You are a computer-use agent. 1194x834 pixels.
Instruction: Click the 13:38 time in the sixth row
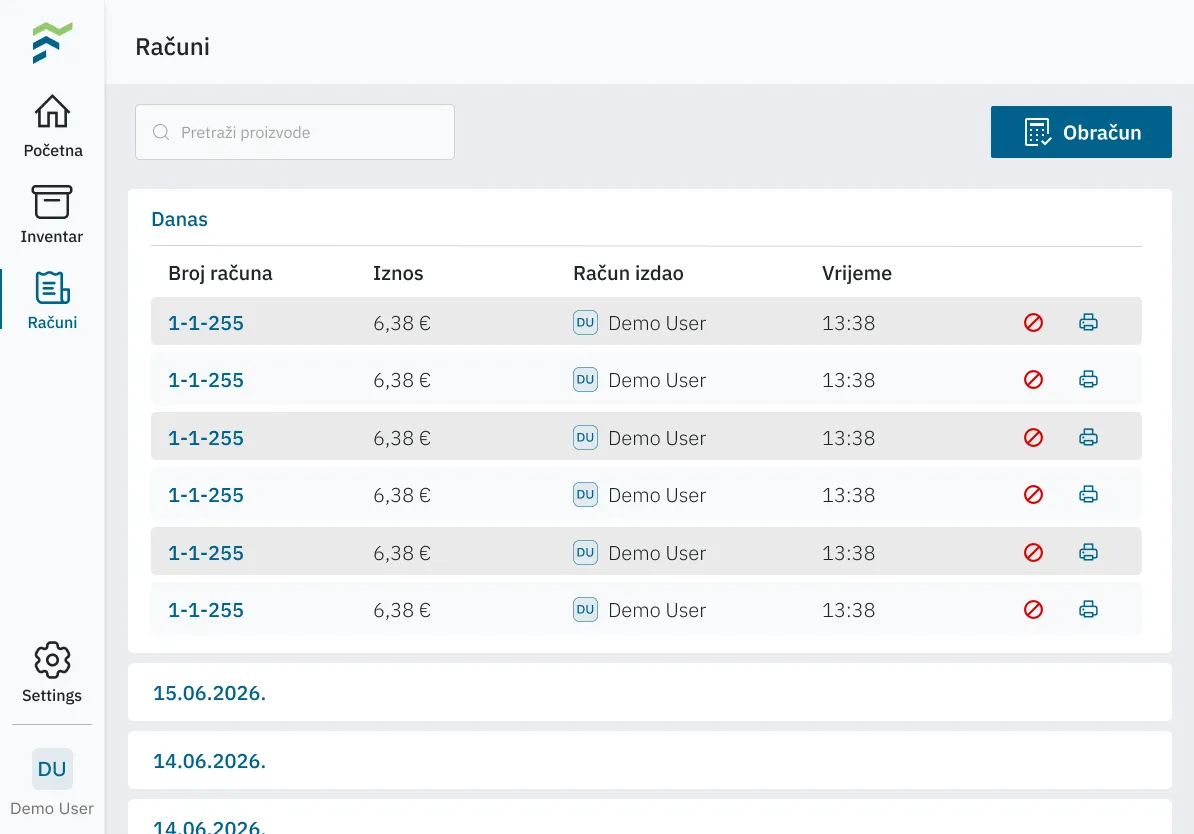click(x=848, y=610)
